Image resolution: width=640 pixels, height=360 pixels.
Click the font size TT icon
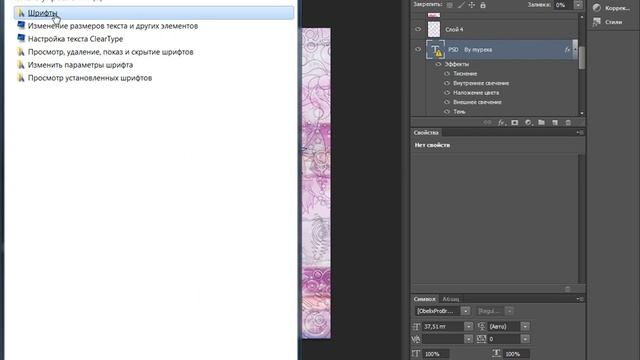tap(416, 327)
